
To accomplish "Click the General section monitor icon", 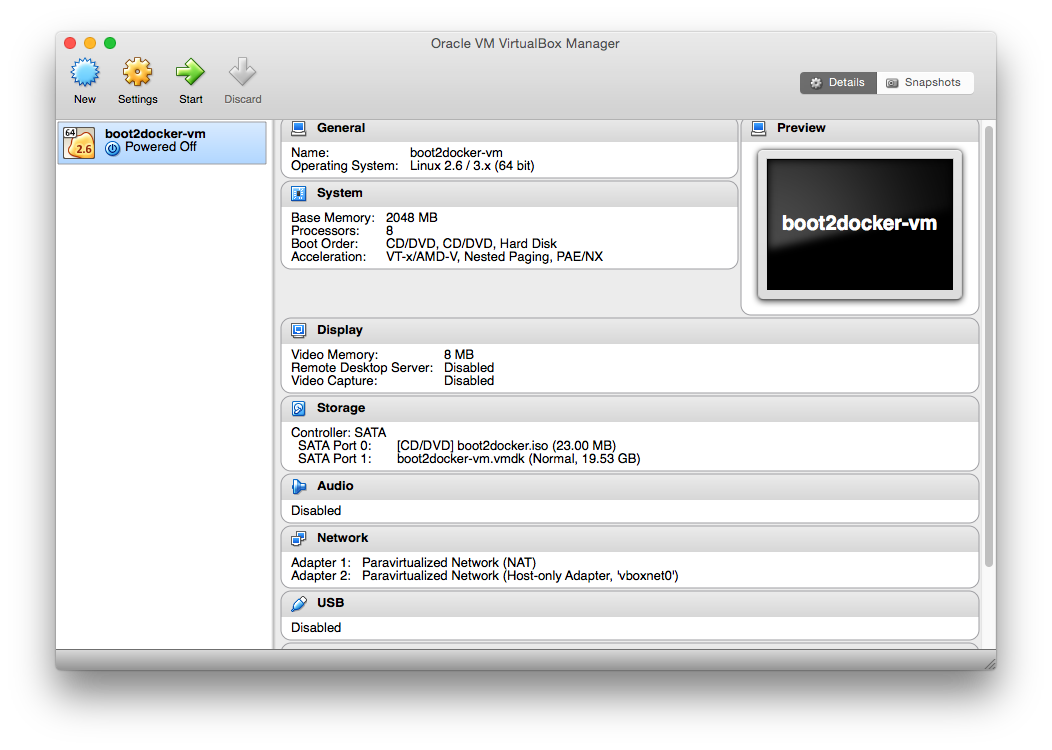I will tap(298, 128).
